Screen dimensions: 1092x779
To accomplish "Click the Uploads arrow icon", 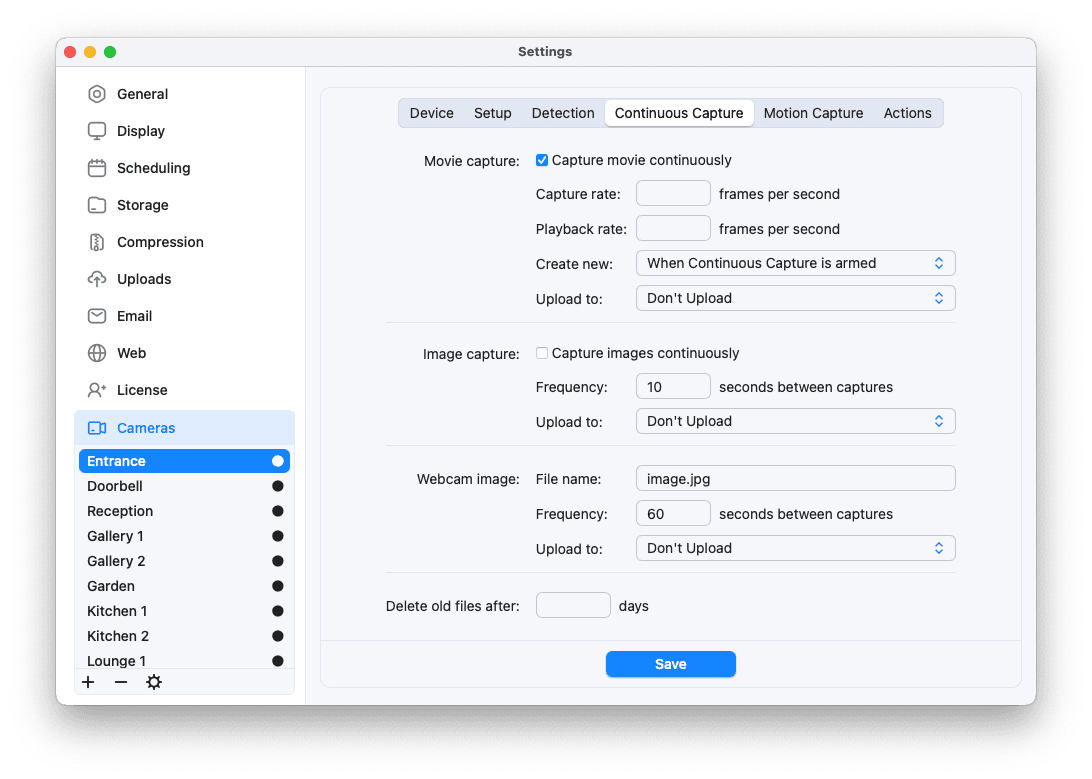I will click(x=96, y=278).
